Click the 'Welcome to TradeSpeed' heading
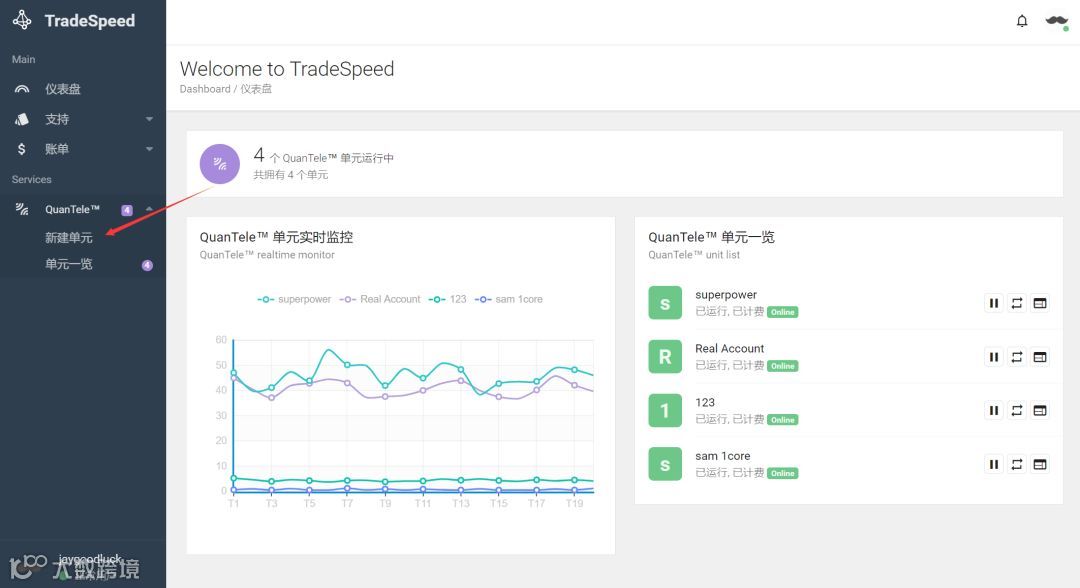The width and height of the screenshot is (1080, 588). coord(287,69)
